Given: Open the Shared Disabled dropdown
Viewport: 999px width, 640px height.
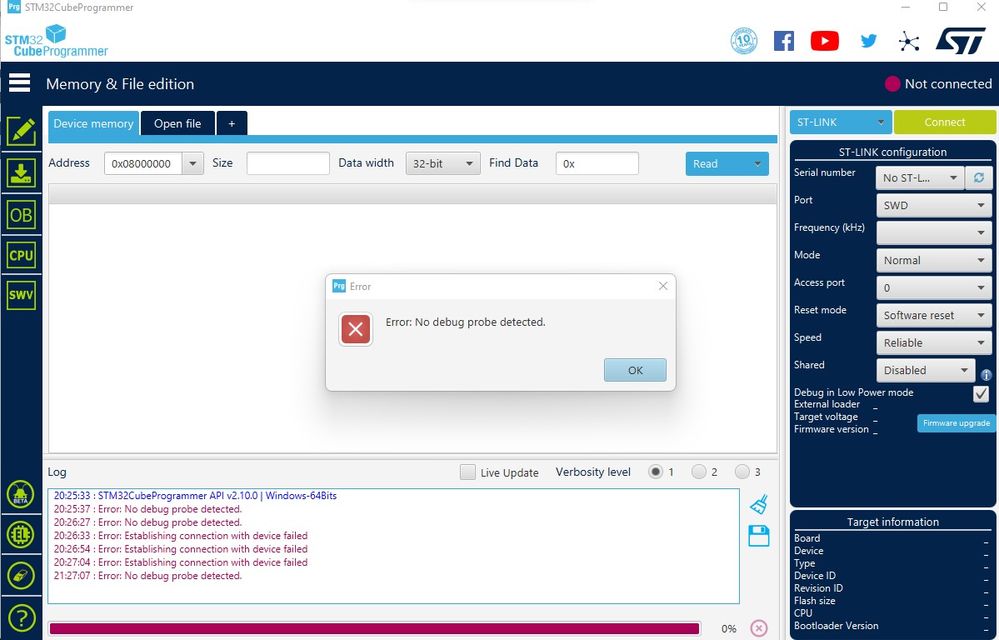Looking at the screenshot, I should (x=926, y=370).
